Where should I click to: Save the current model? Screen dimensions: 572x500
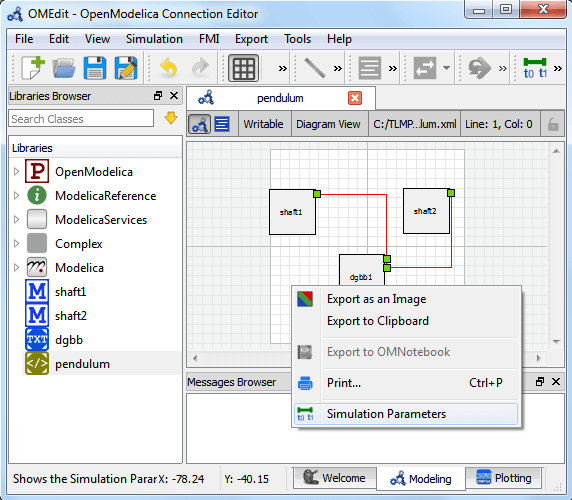(x=95, y=68)
